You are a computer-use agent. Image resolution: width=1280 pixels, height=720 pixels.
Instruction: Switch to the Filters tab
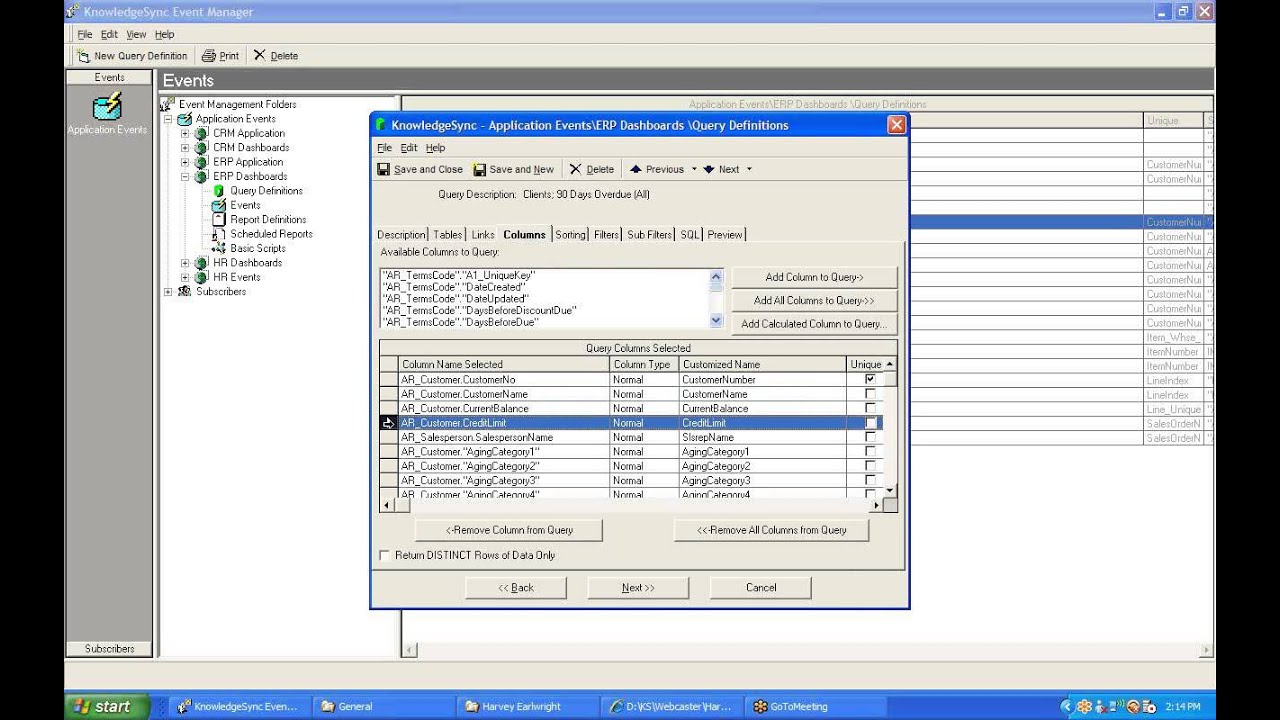[x=607, y=235]
